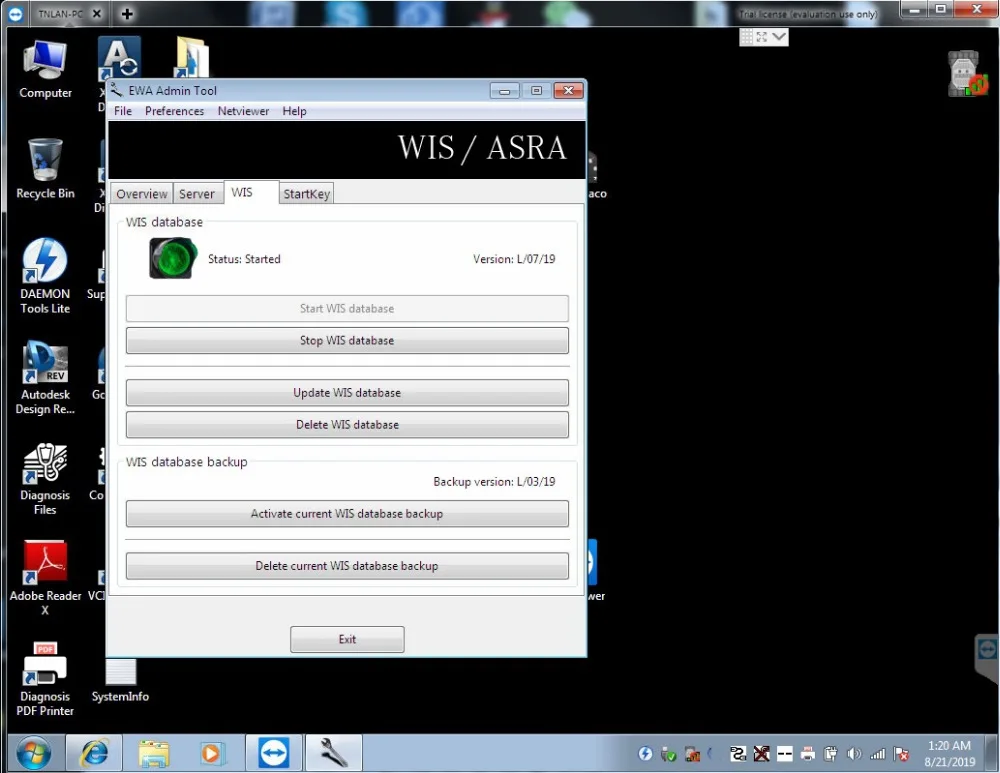
Task: Select the Recycle Bin icon
Action: click(45, 169)
